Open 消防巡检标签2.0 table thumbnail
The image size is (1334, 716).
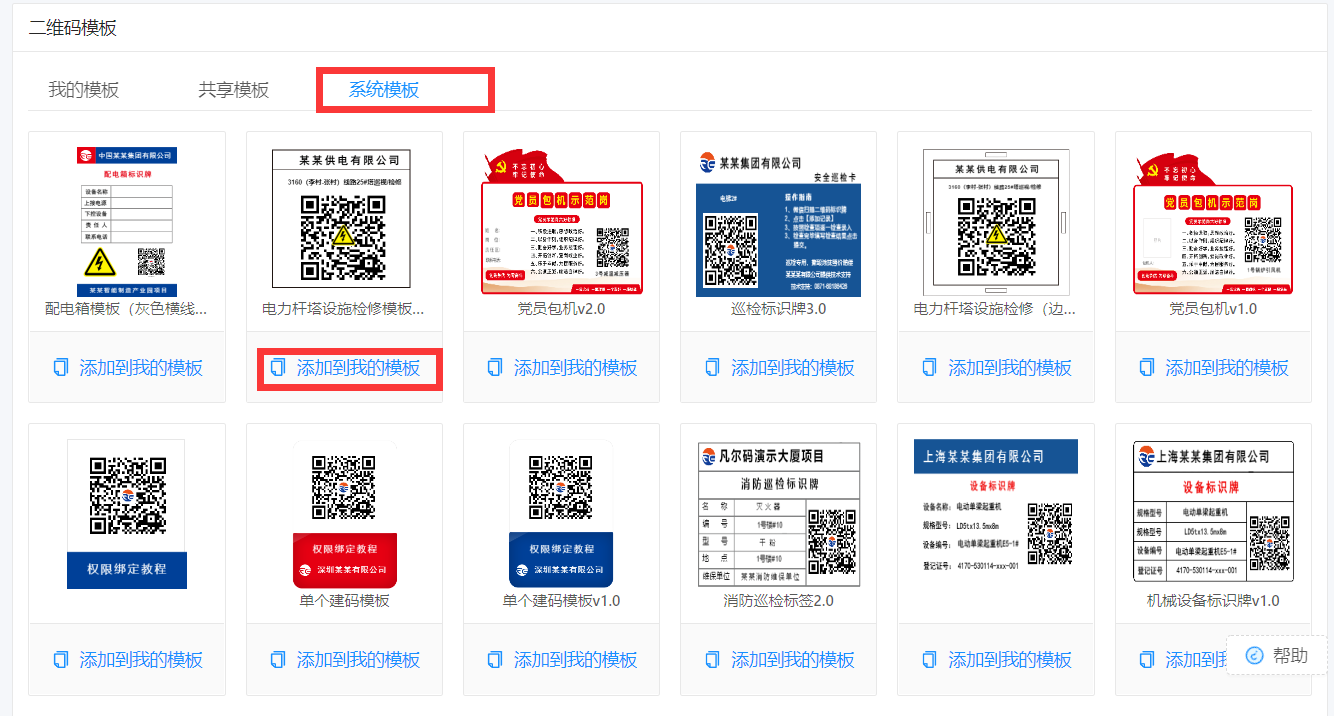[779, 514]
